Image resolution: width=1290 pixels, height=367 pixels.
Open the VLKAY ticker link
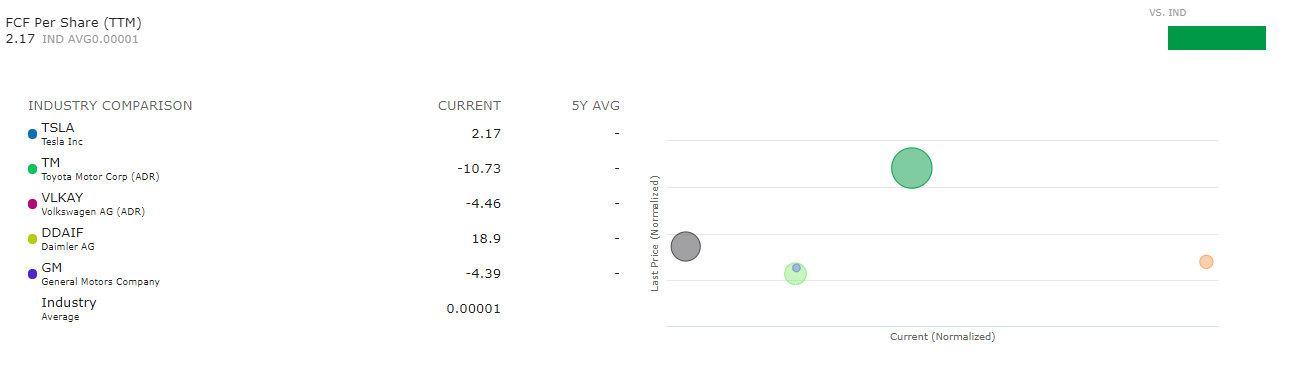[62, 198]
